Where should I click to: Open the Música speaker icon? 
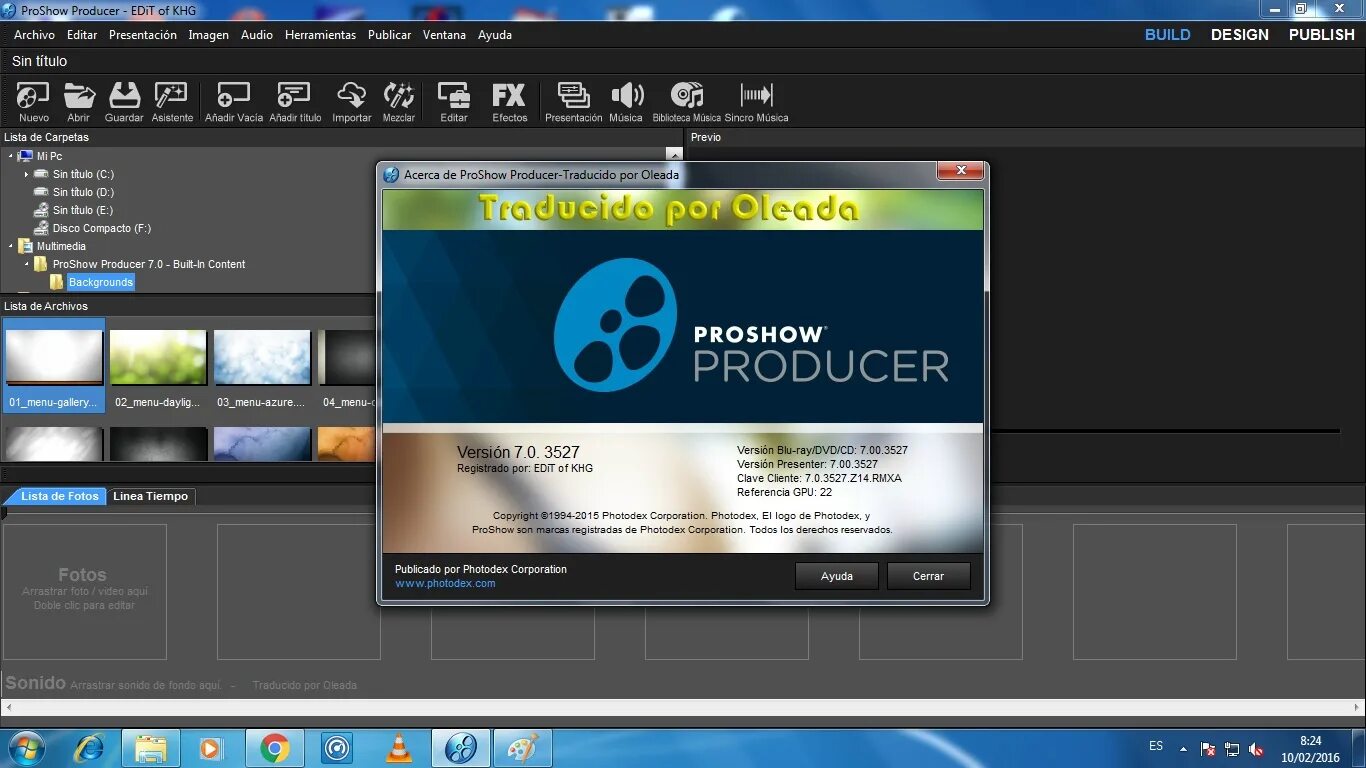point(626,101)
